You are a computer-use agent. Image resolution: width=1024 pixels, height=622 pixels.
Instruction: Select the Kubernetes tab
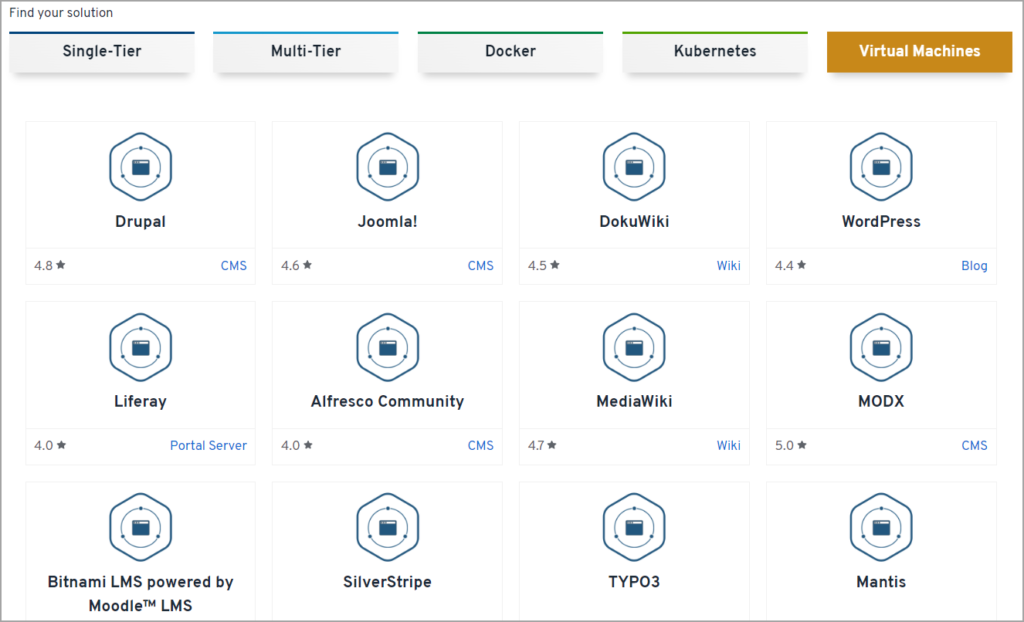(714, 51)
